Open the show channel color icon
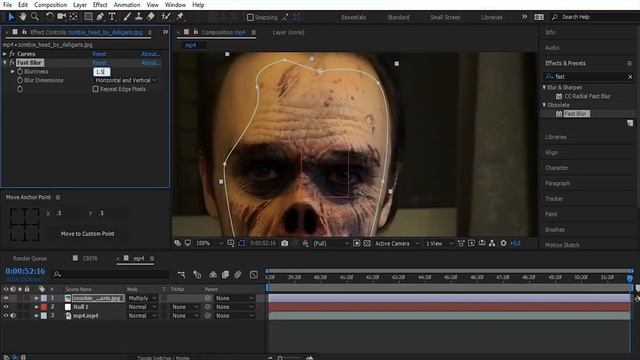The height and width of the screenshot is (360, 640). (x=305, y=243)
